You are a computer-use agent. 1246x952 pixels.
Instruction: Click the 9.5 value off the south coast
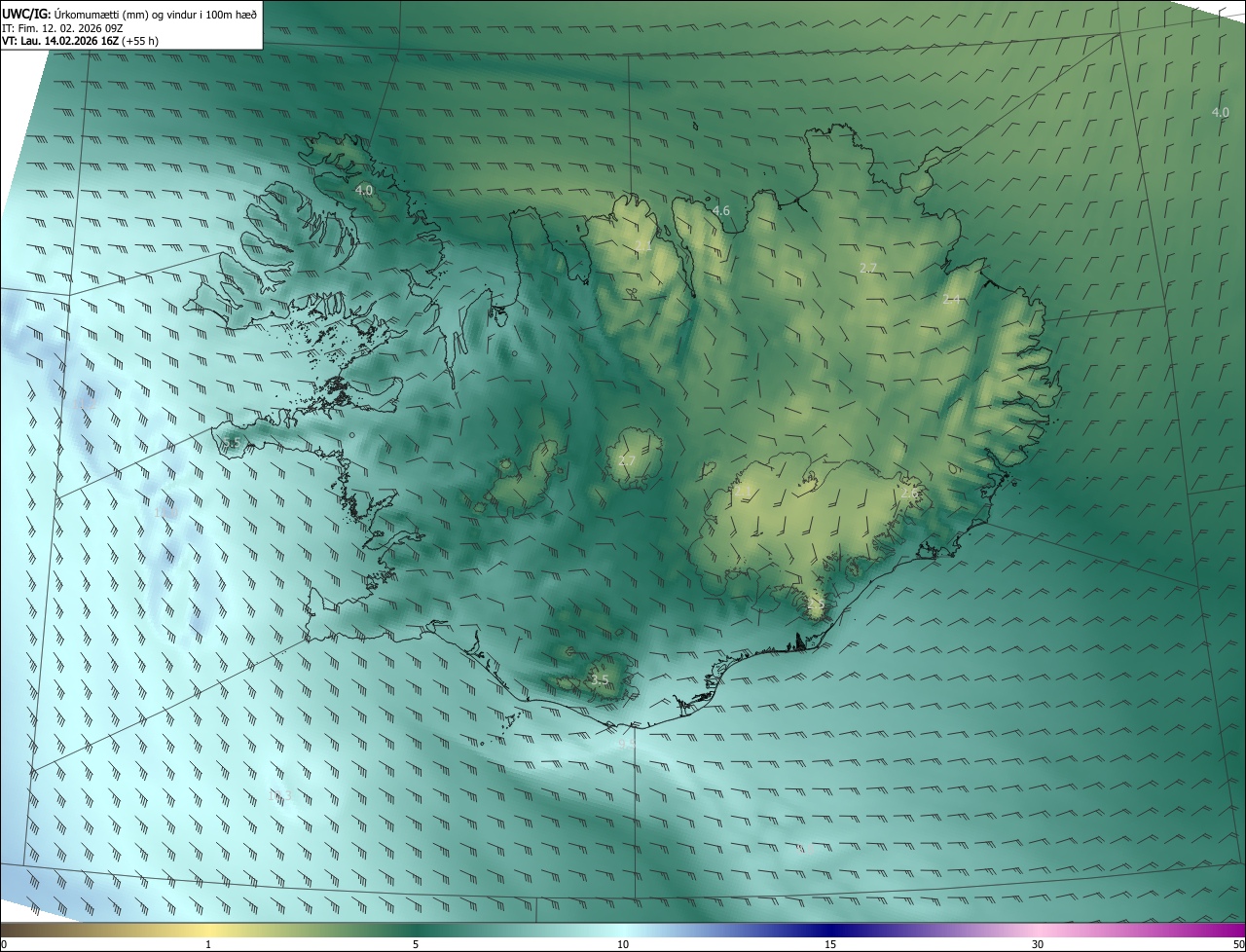626,744
